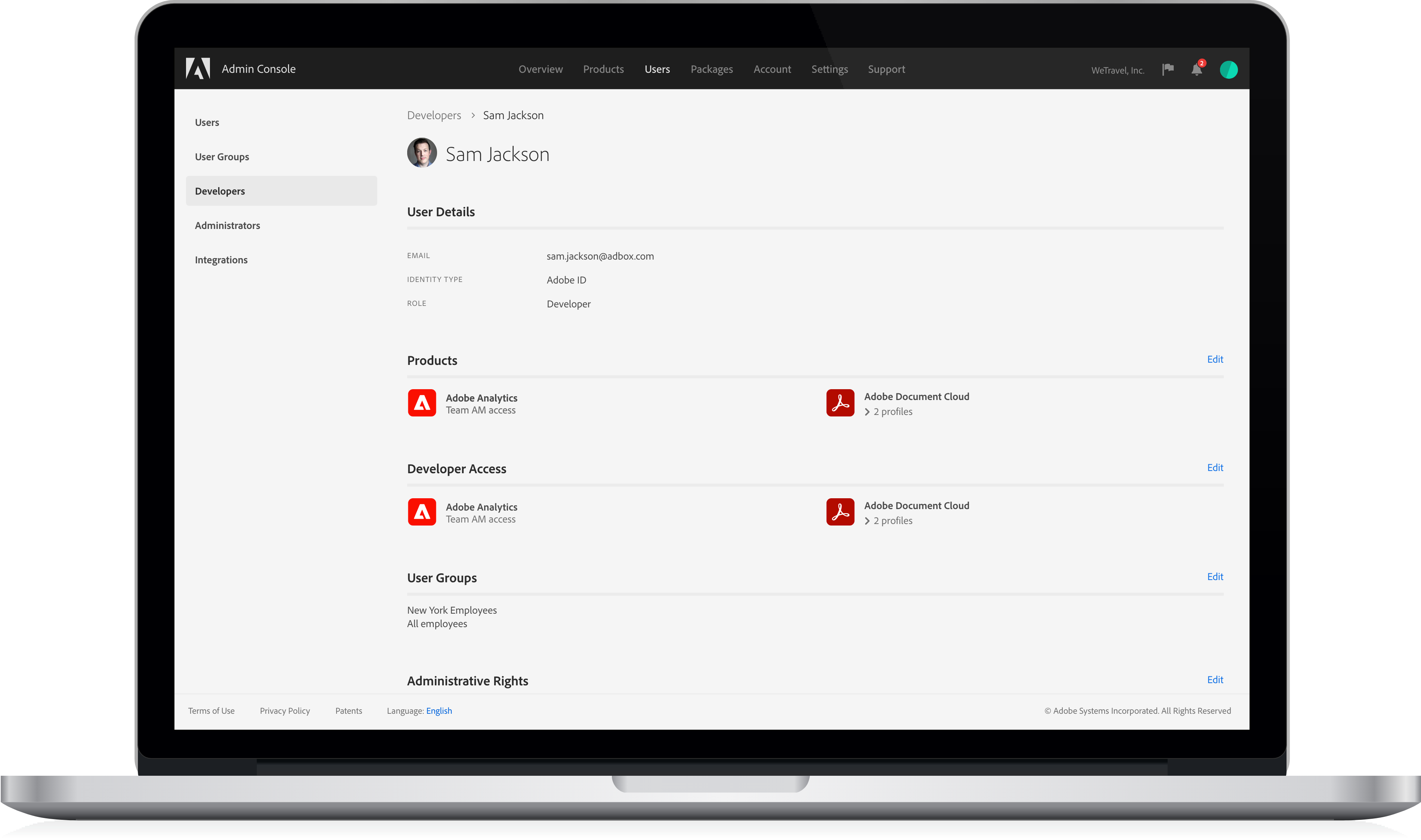Click the Developer role value
Viewport: 1421px width, 840px height.
[569, 304]
